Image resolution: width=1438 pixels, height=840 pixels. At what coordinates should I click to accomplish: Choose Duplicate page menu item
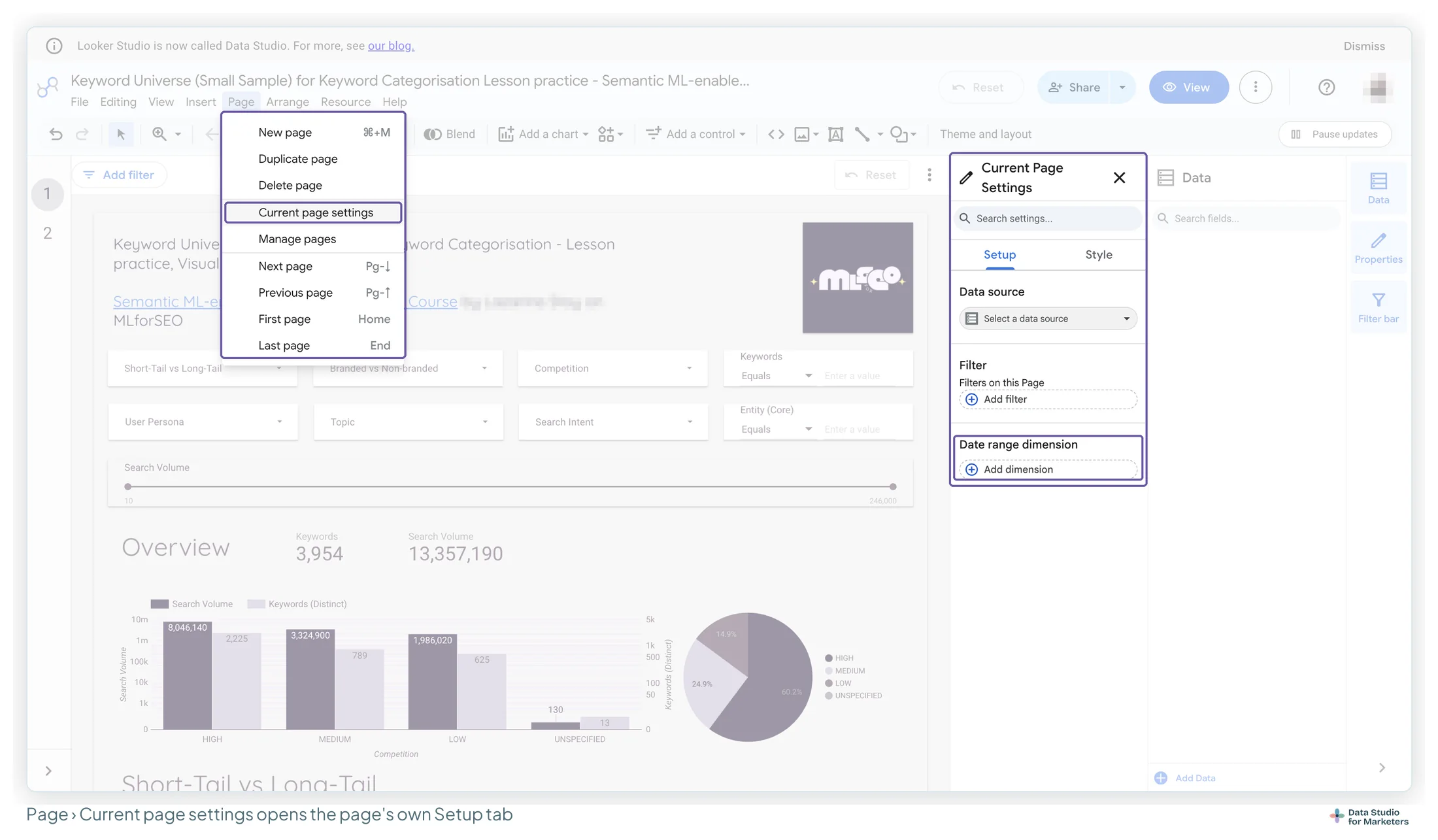tap(313, 159)
